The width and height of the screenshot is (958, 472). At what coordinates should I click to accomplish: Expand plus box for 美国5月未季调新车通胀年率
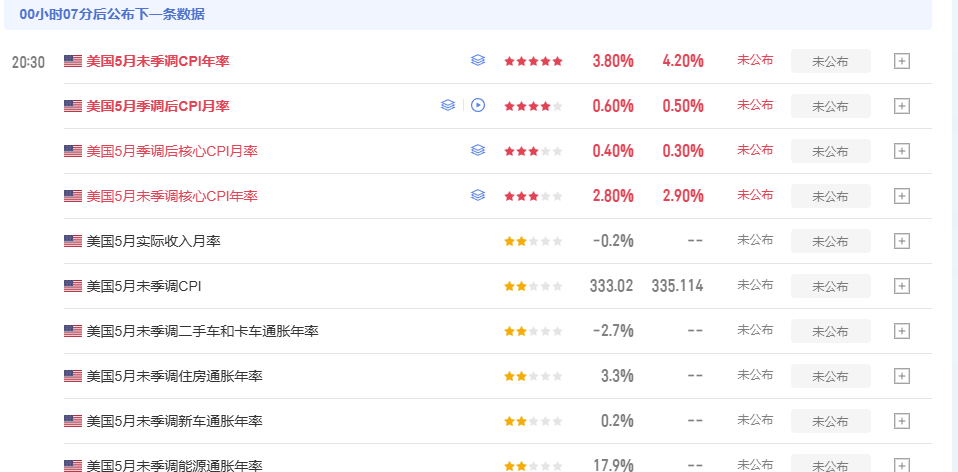(902, 421)
